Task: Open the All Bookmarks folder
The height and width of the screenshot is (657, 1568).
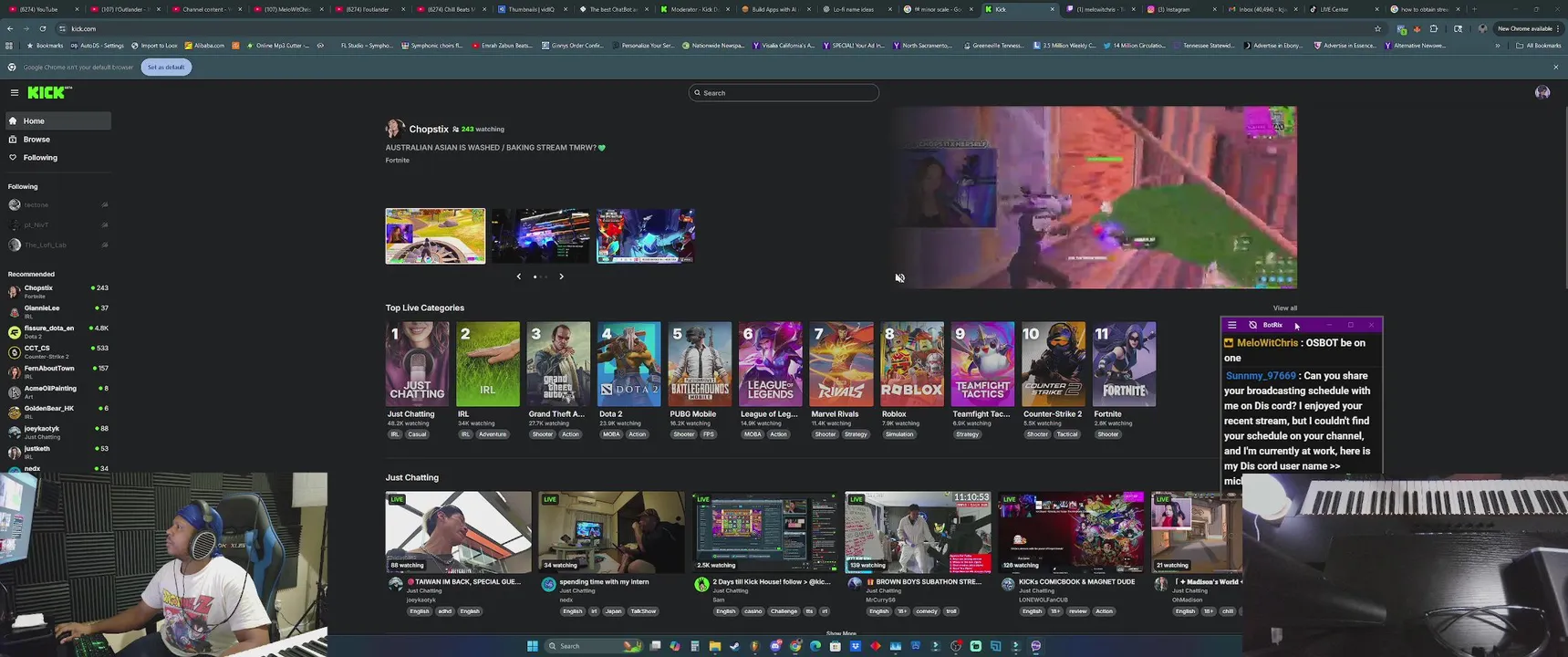Action: pos(1538,46)
